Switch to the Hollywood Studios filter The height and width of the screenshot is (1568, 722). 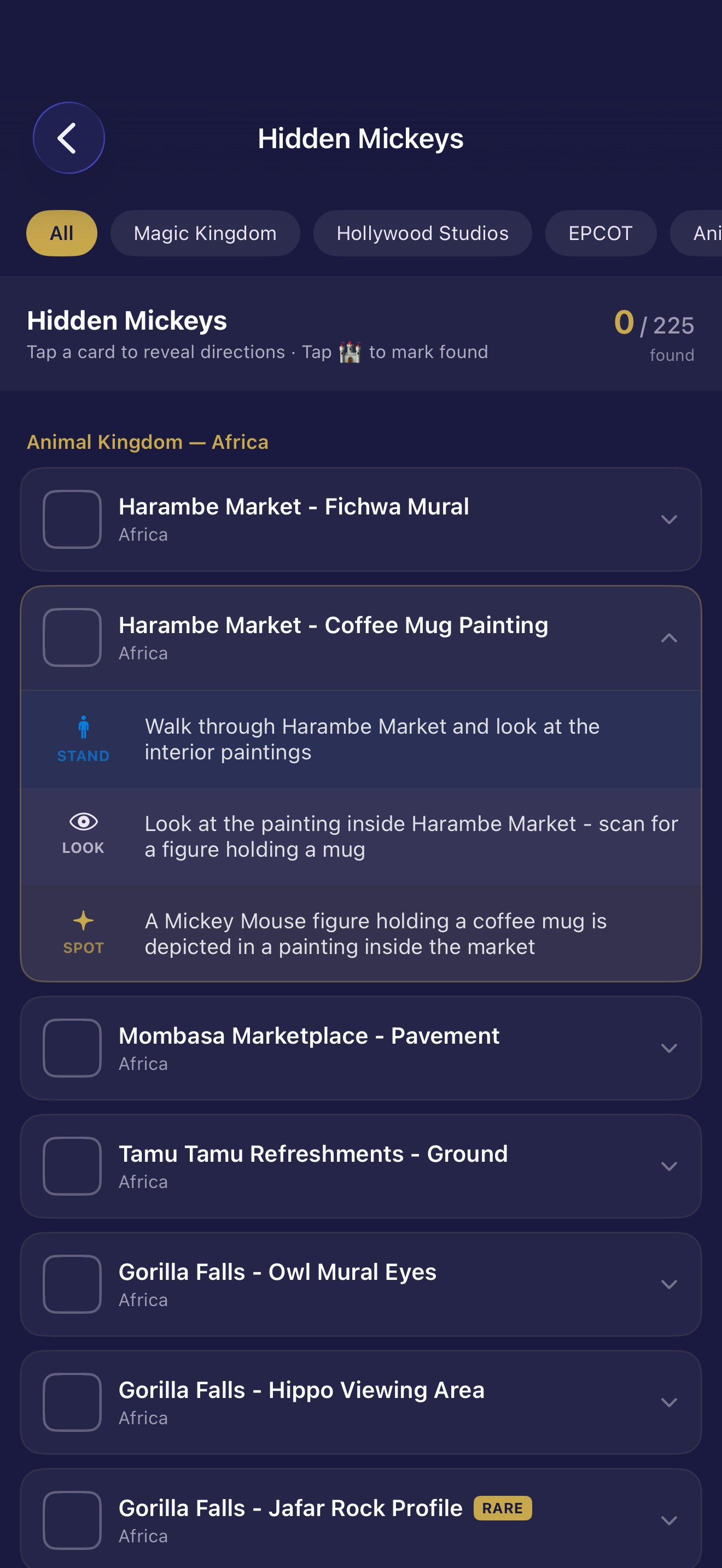[422, 233]
